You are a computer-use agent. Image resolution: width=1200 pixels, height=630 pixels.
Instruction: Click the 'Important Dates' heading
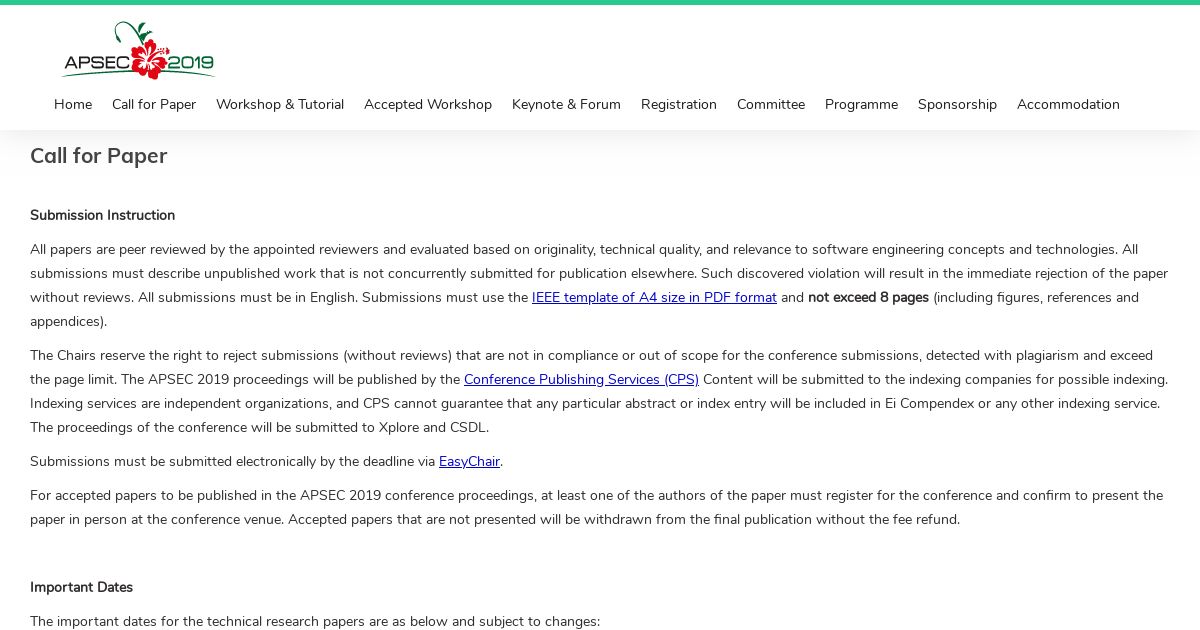click(81, 587)
